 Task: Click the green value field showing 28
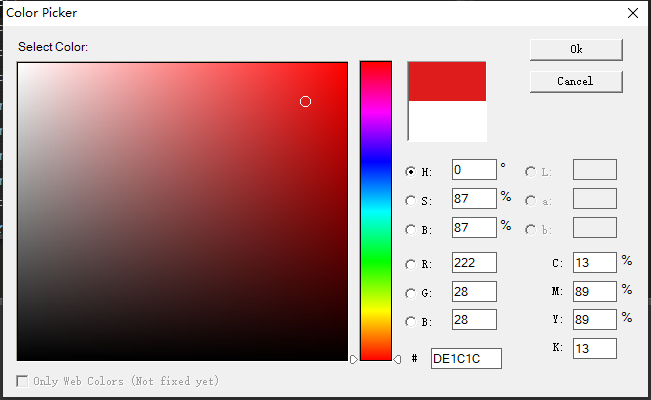474,292
